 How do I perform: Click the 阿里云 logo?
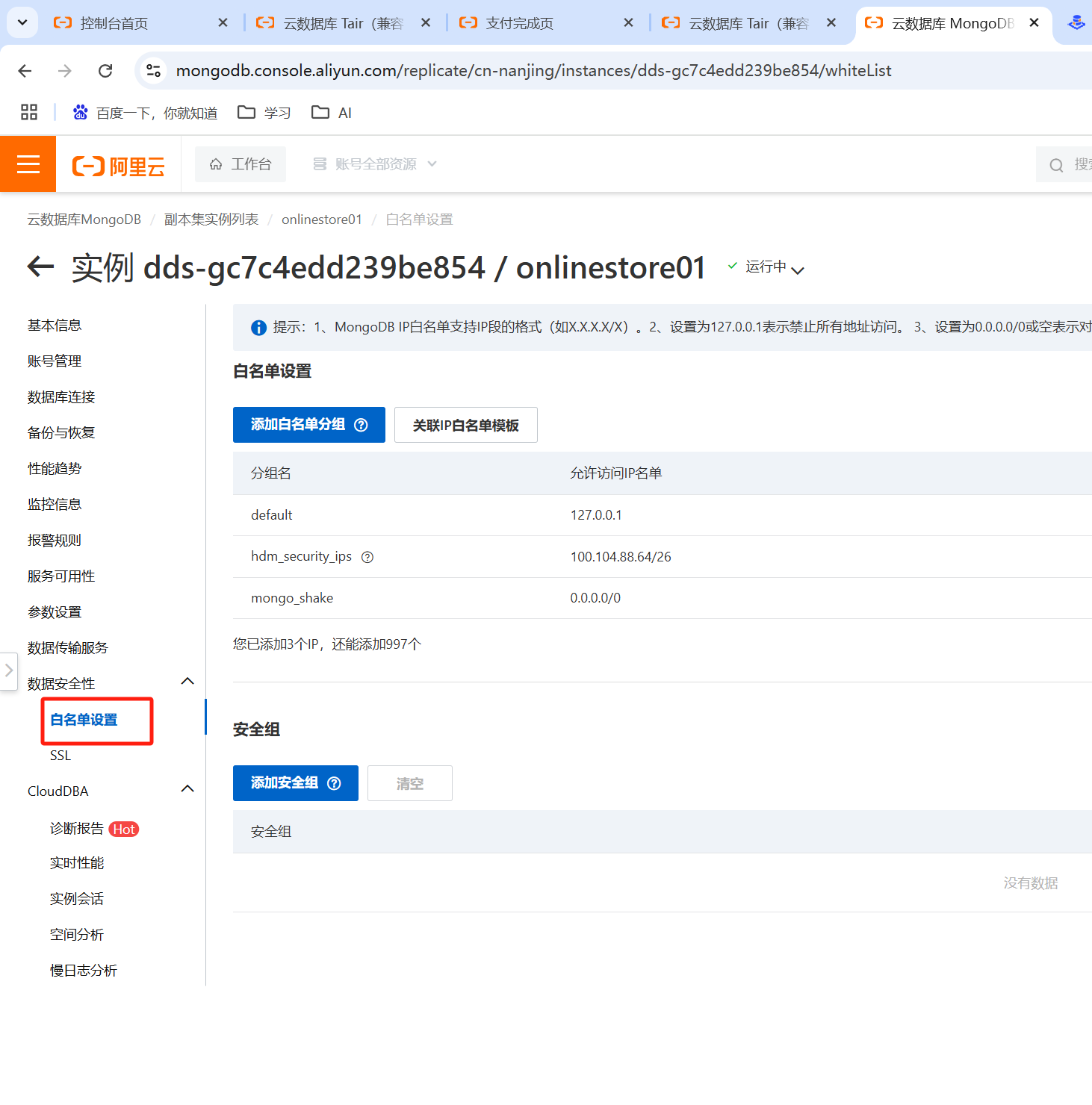(x=119, y=166)
